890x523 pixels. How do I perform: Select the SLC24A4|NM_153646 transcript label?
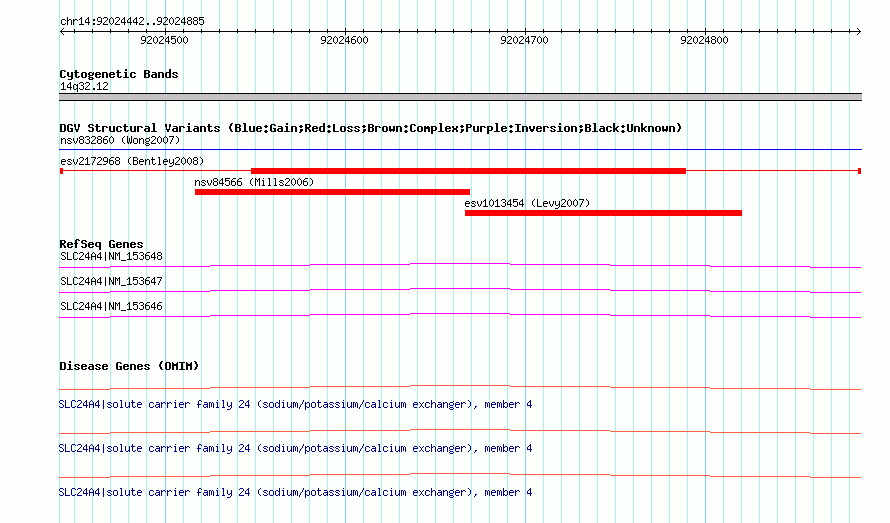[x=111, y=306]
